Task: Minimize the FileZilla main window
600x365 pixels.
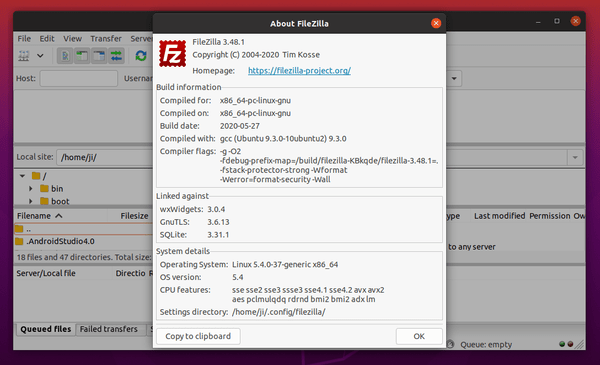Action: [x=538, y=22]
